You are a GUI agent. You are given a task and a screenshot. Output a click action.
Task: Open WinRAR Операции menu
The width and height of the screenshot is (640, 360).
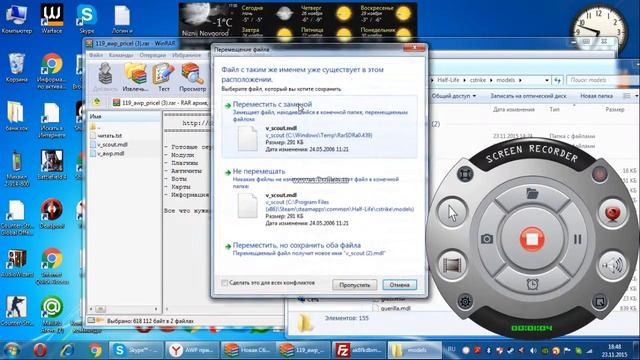[153, 55]
